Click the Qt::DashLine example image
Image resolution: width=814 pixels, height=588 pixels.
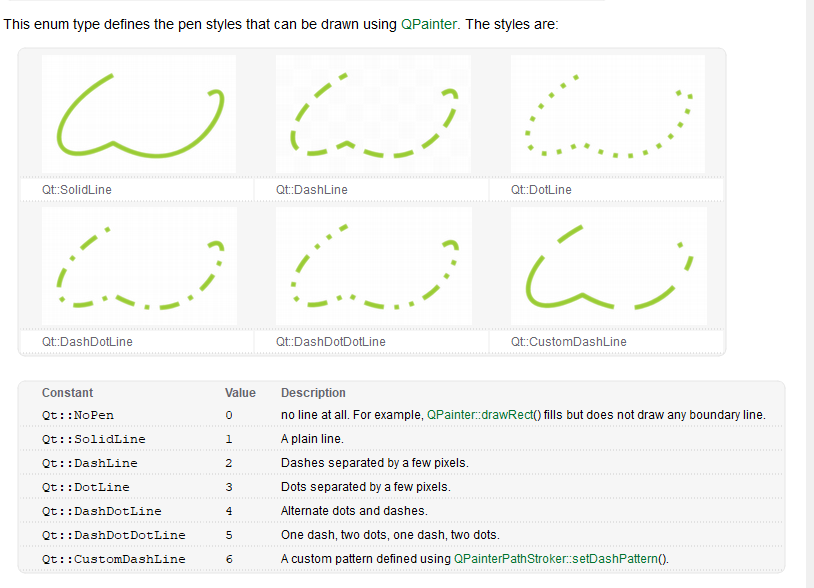tap(373, 114)
